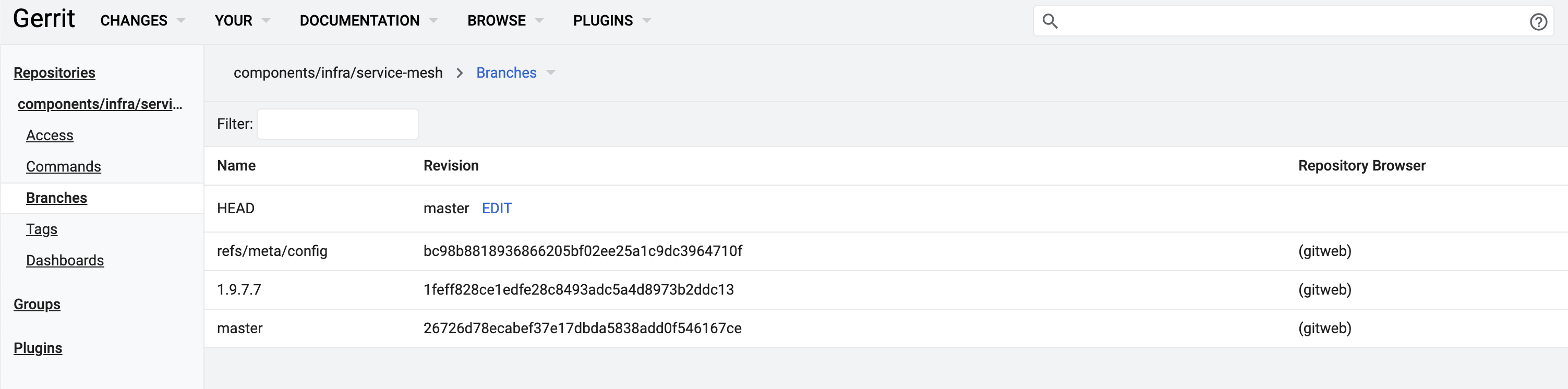The height and width of the screenshot is (389, 1568).
Task: Open gitweb link for branch 1.9.7.7
Action: [1324, 290]
